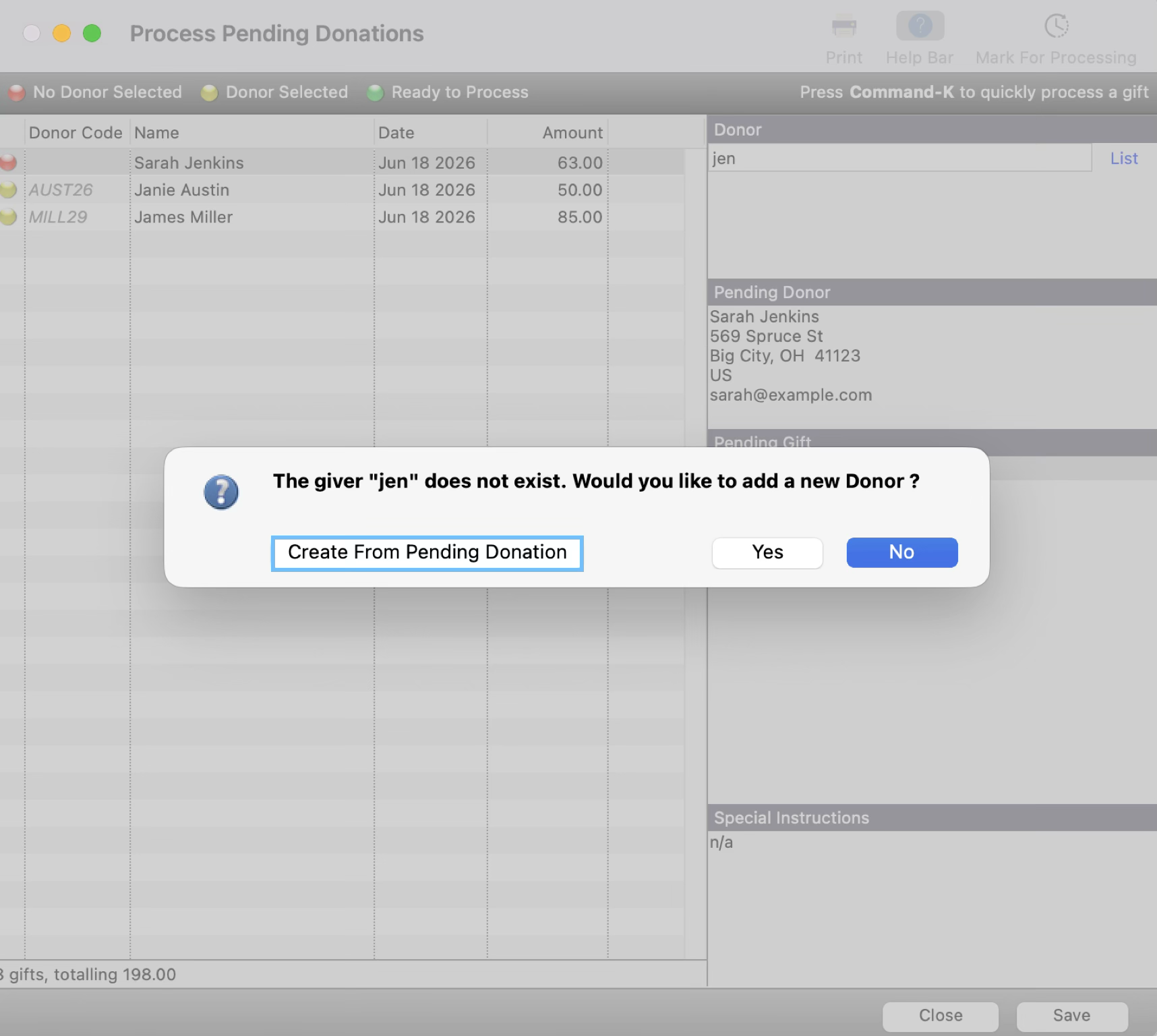Click the Donor Selected legend dot

209,92
